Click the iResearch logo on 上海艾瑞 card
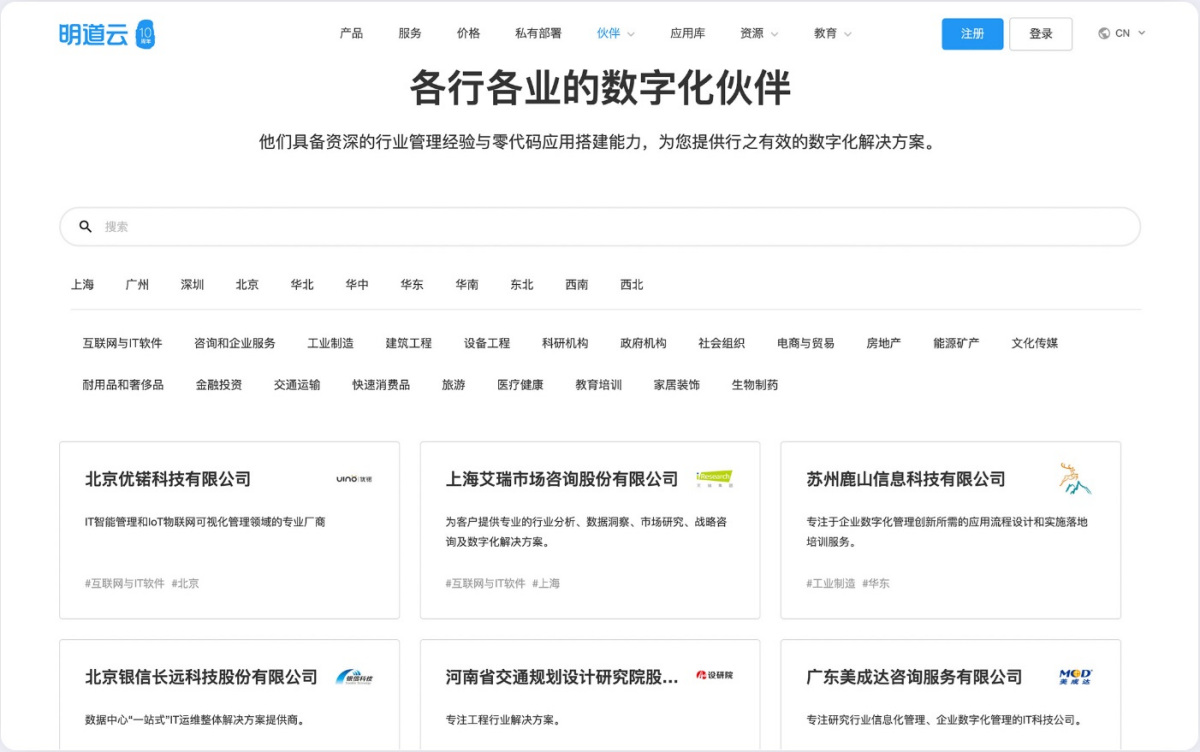Viewport: 1200px width, 752px height. [714, 479]
